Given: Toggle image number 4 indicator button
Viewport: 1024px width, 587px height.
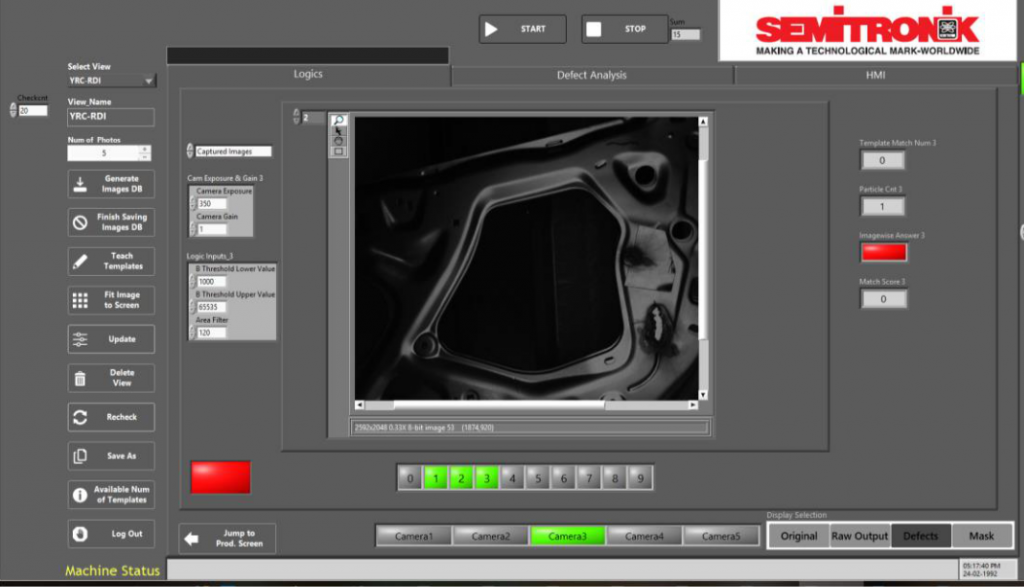Looking at the screenshot, I should pos(512,479).
